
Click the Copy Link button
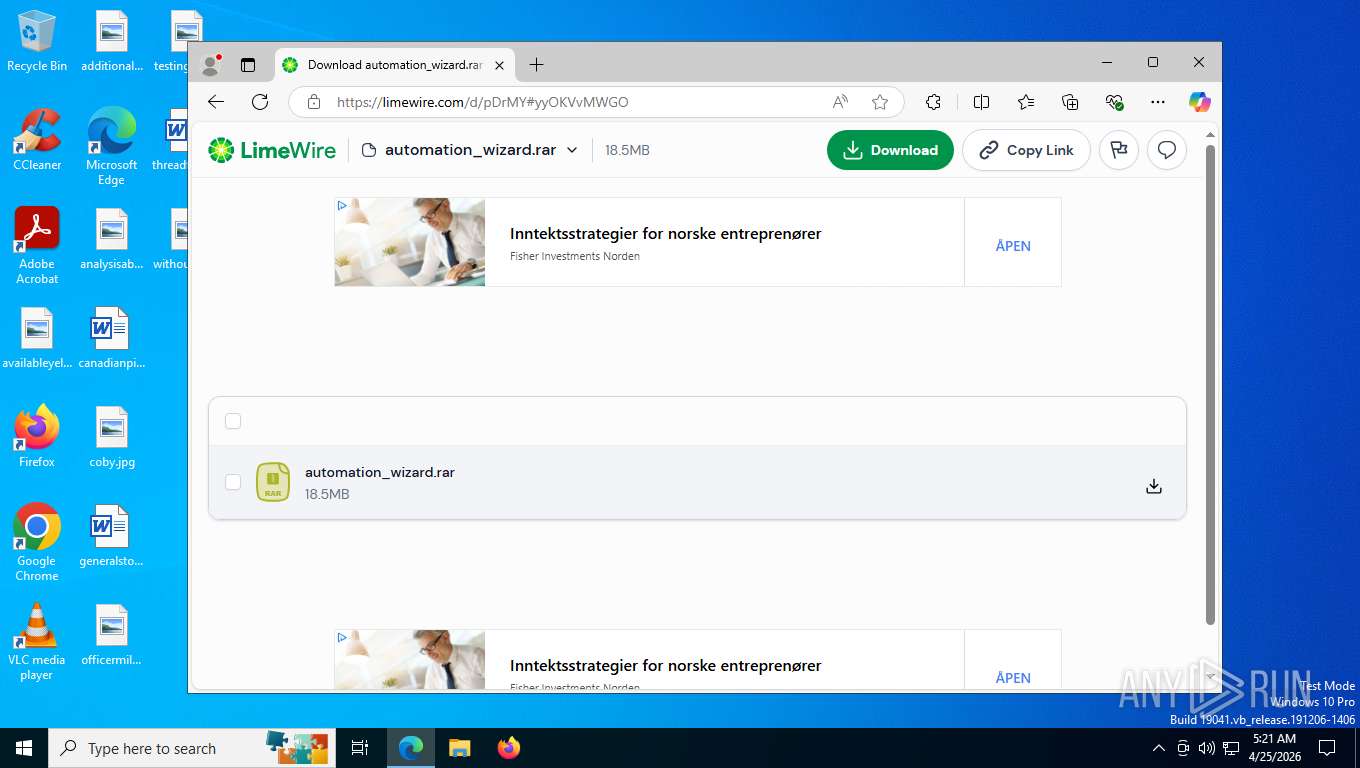(x=1026, y=150)
